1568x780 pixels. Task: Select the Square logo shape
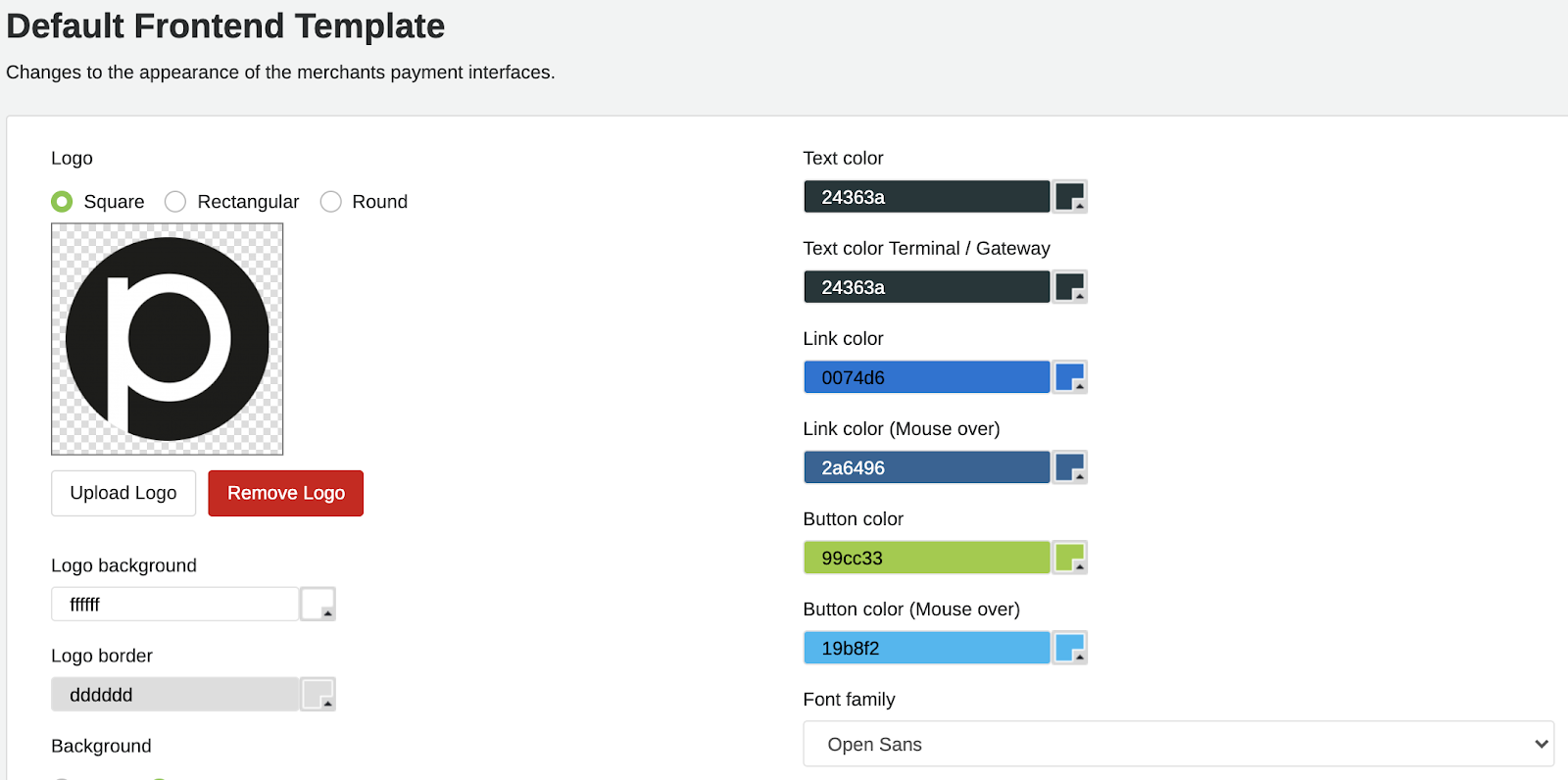[x=62, y=202]
